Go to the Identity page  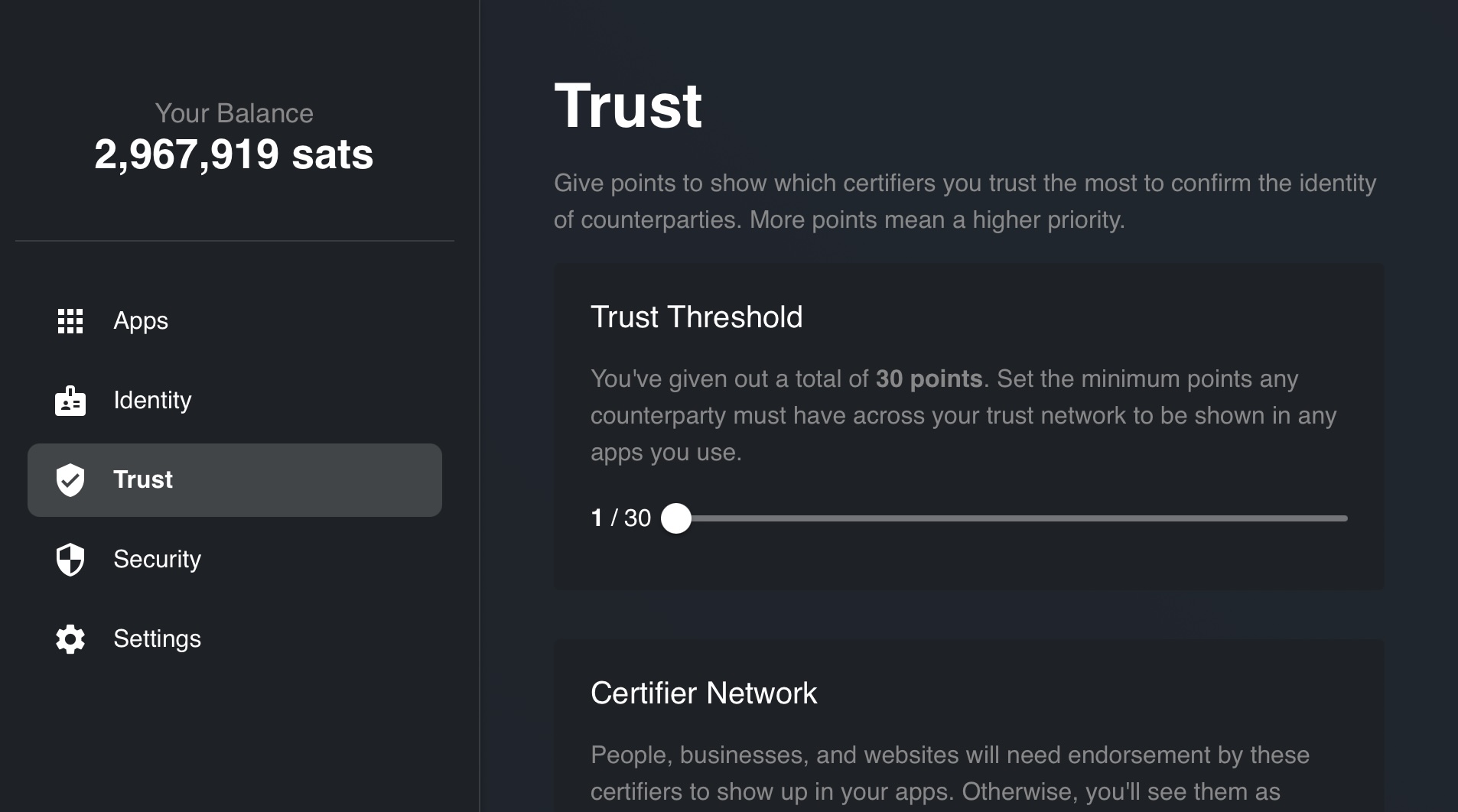coord(152,401)
